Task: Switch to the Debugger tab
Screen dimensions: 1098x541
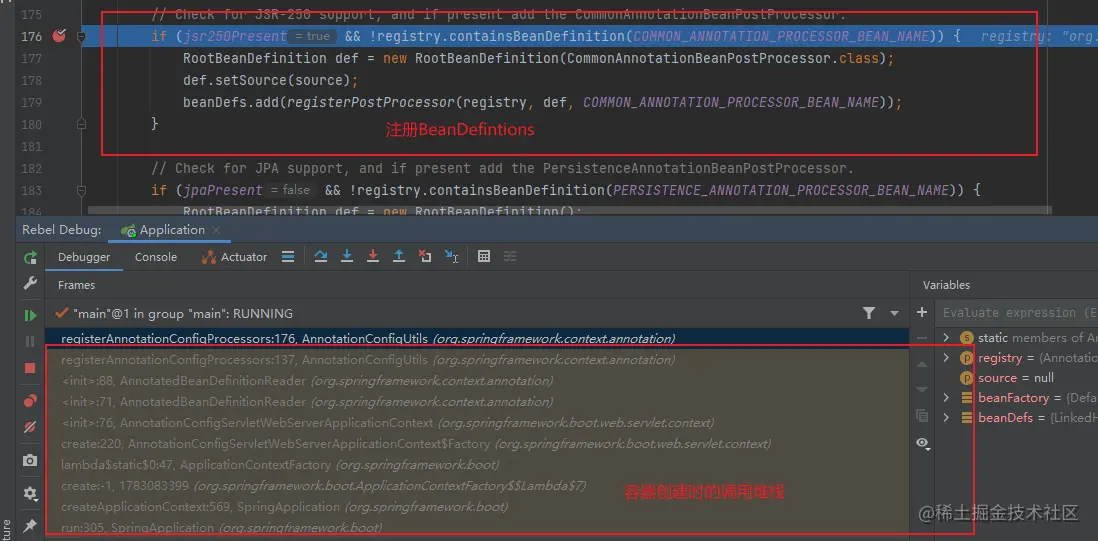Action: pos(84,257)
